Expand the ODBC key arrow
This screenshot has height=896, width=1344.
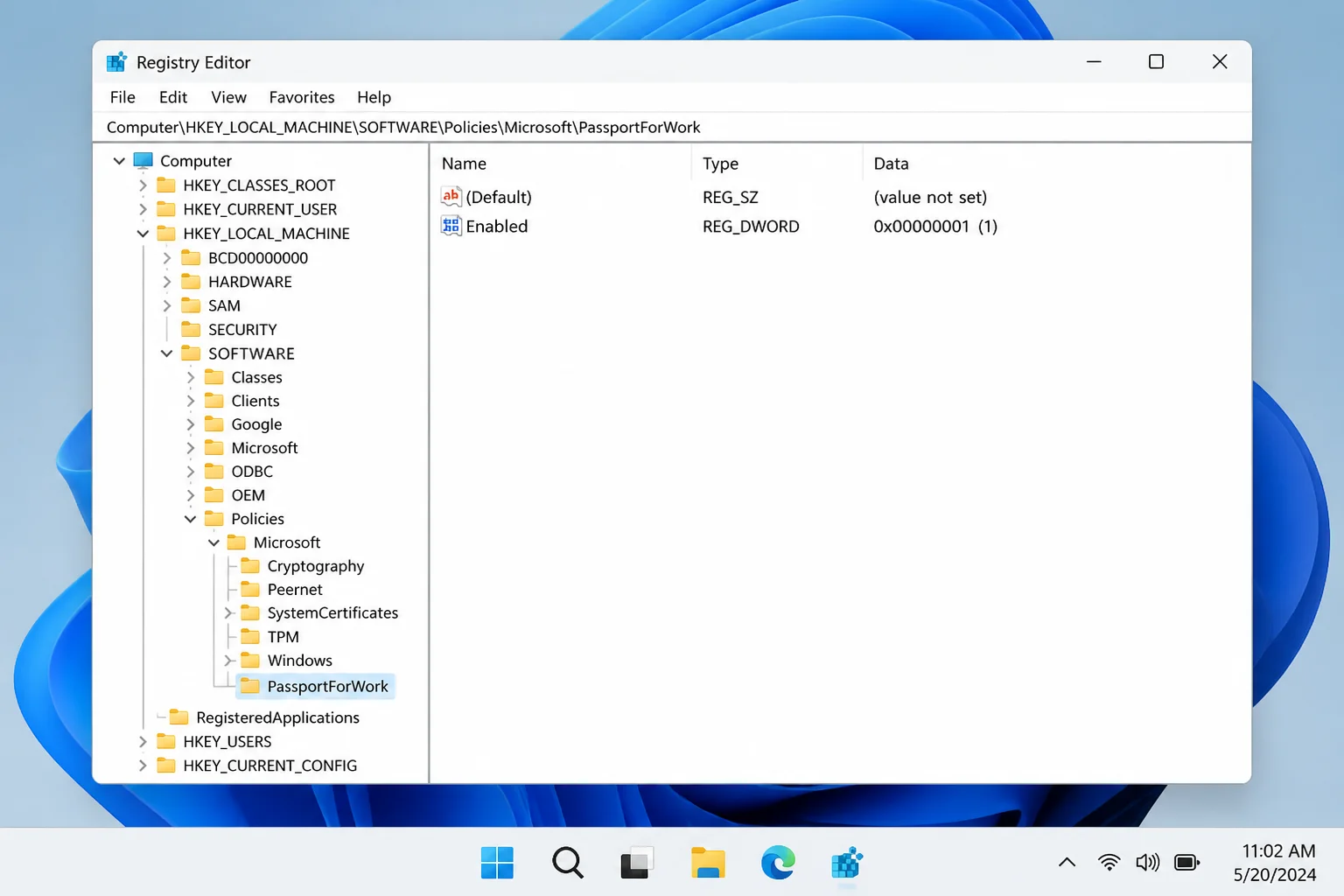[190, 472]
